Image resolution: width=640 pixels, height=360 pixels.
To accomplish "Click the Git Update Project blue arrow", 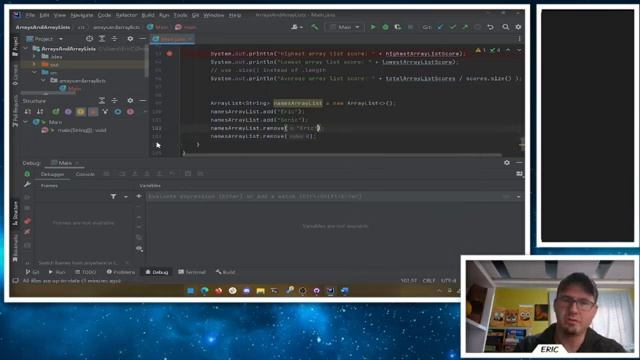I will tap(440, 27).
